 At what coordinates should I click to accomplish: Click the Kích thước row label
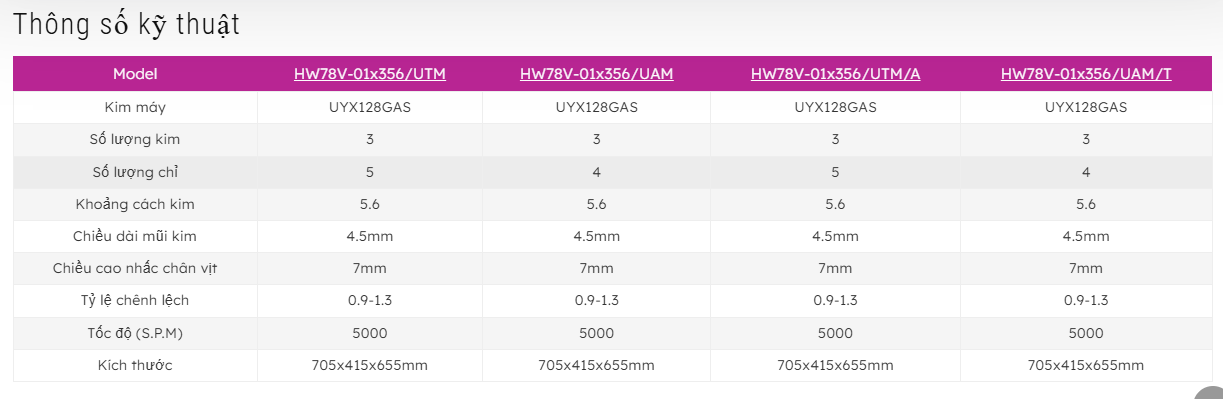[135, 365]
